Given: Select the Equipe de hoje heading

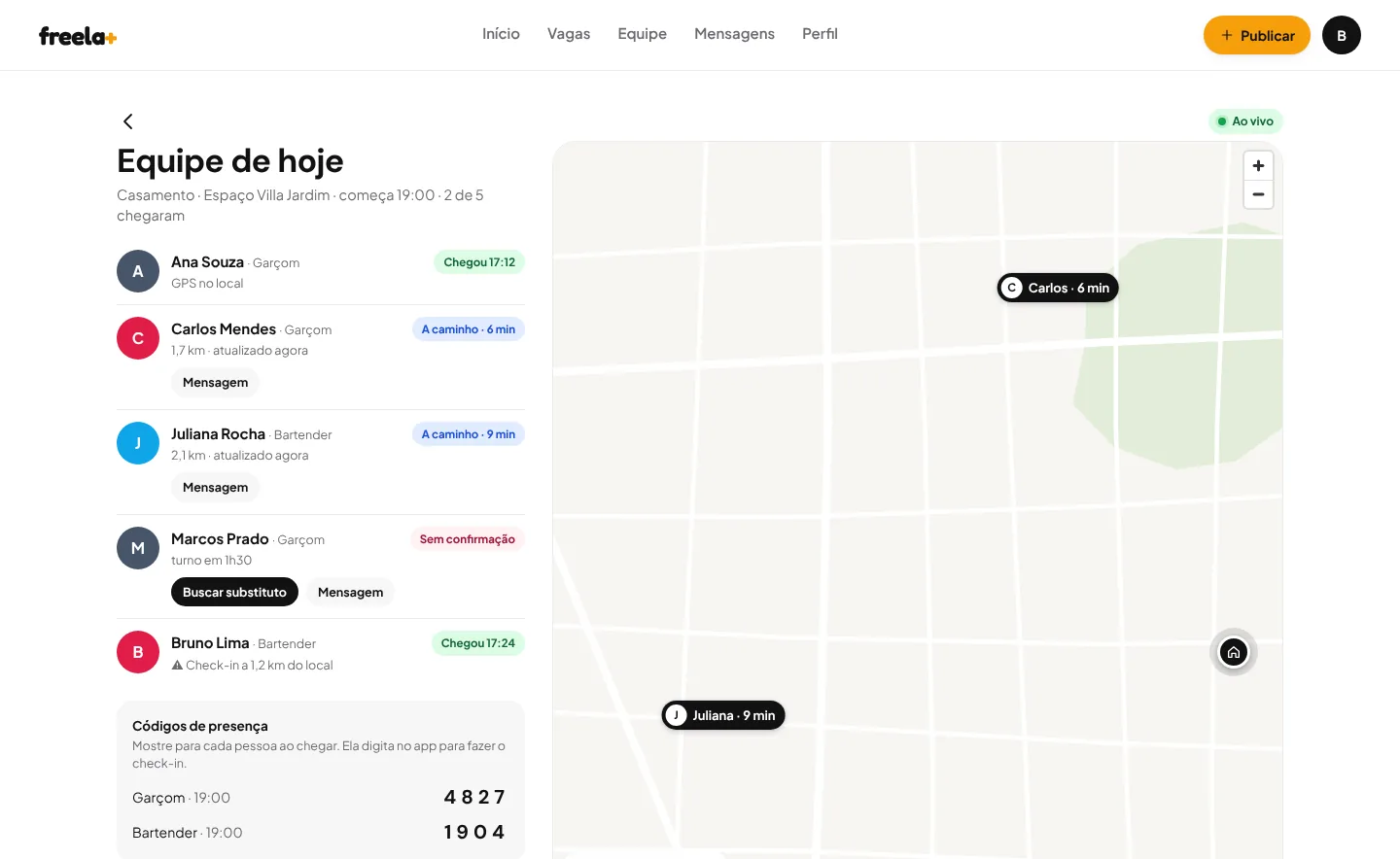Looking at the screenshot, I should click(x=230, y=161).
